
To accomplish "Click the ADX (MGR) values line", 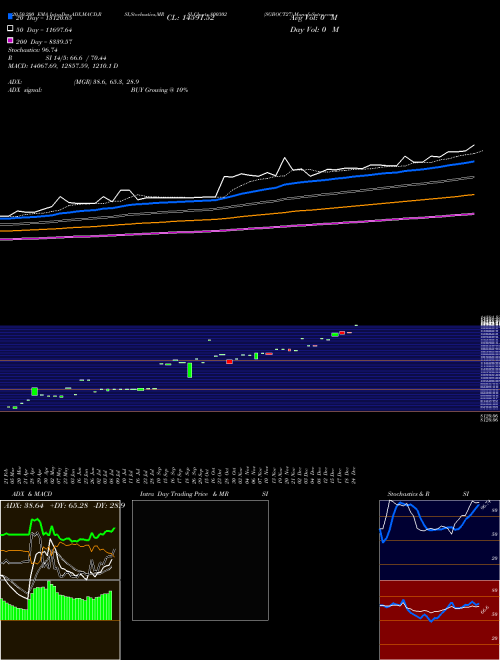I will point(74,82).
